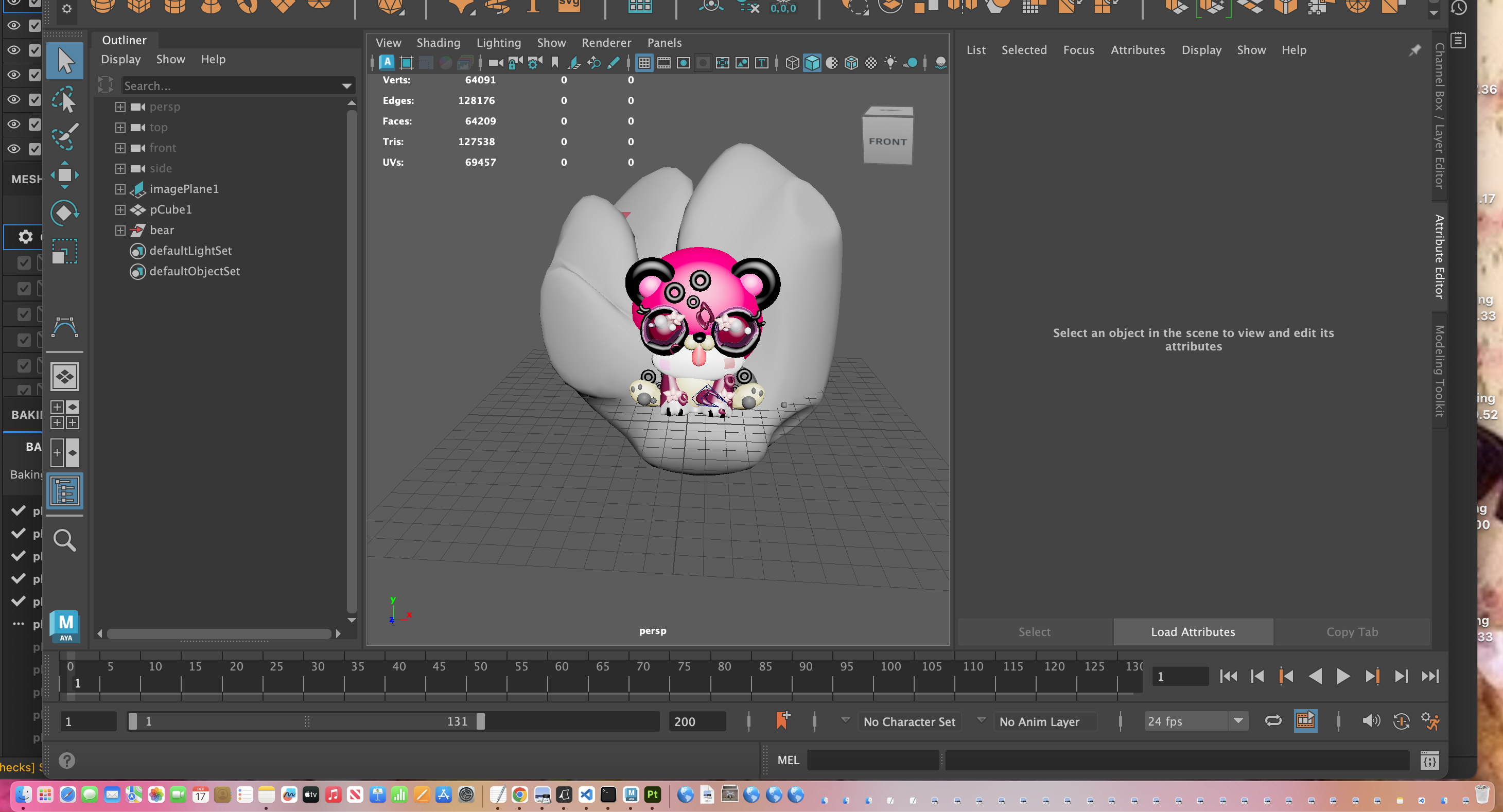
Task: Toggle the viewport grid display icon
Action: click(x=644, y=62)
